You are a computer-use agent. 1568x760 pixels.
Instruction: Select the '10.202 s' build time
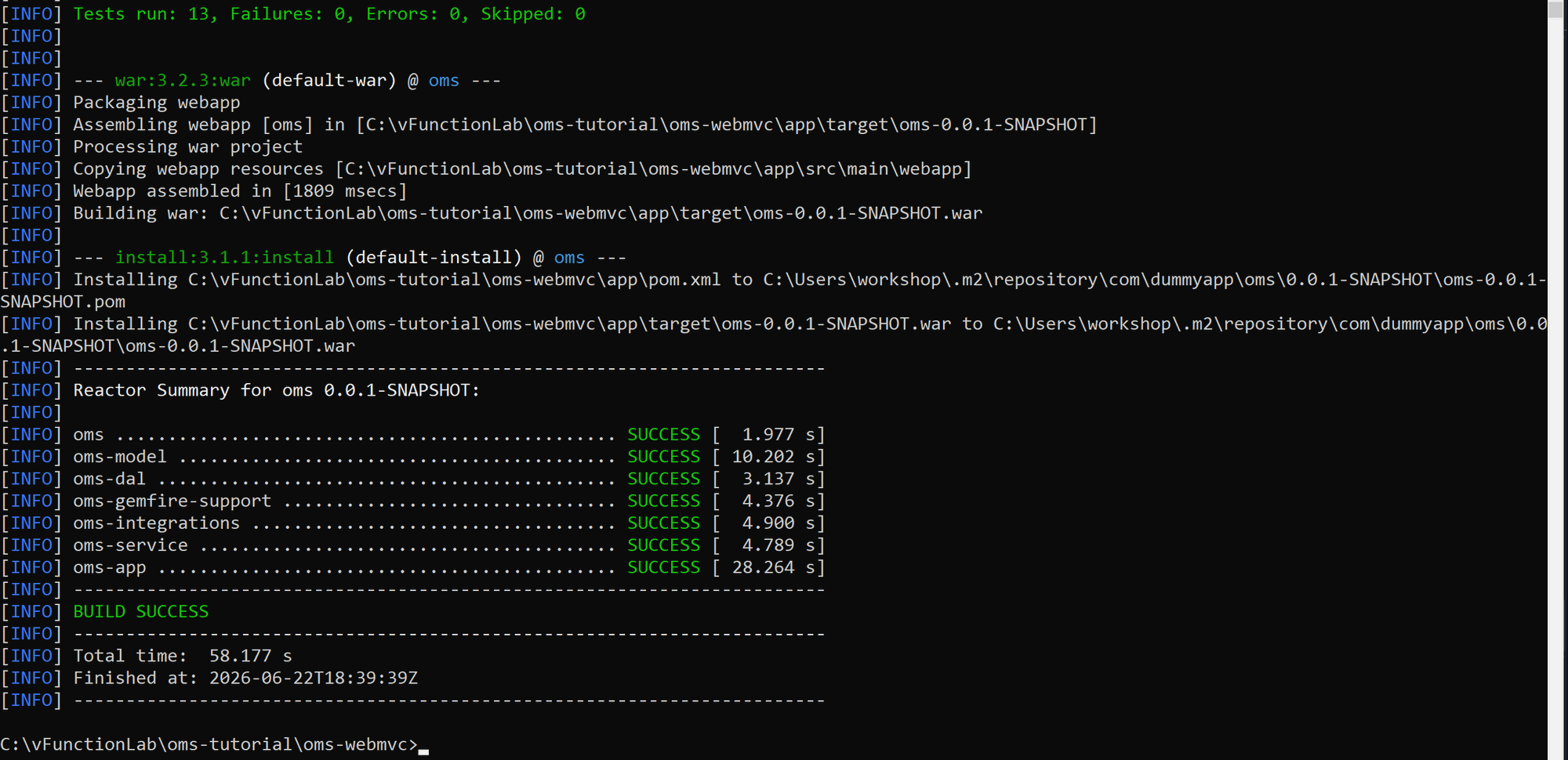[x=773, y=457]
